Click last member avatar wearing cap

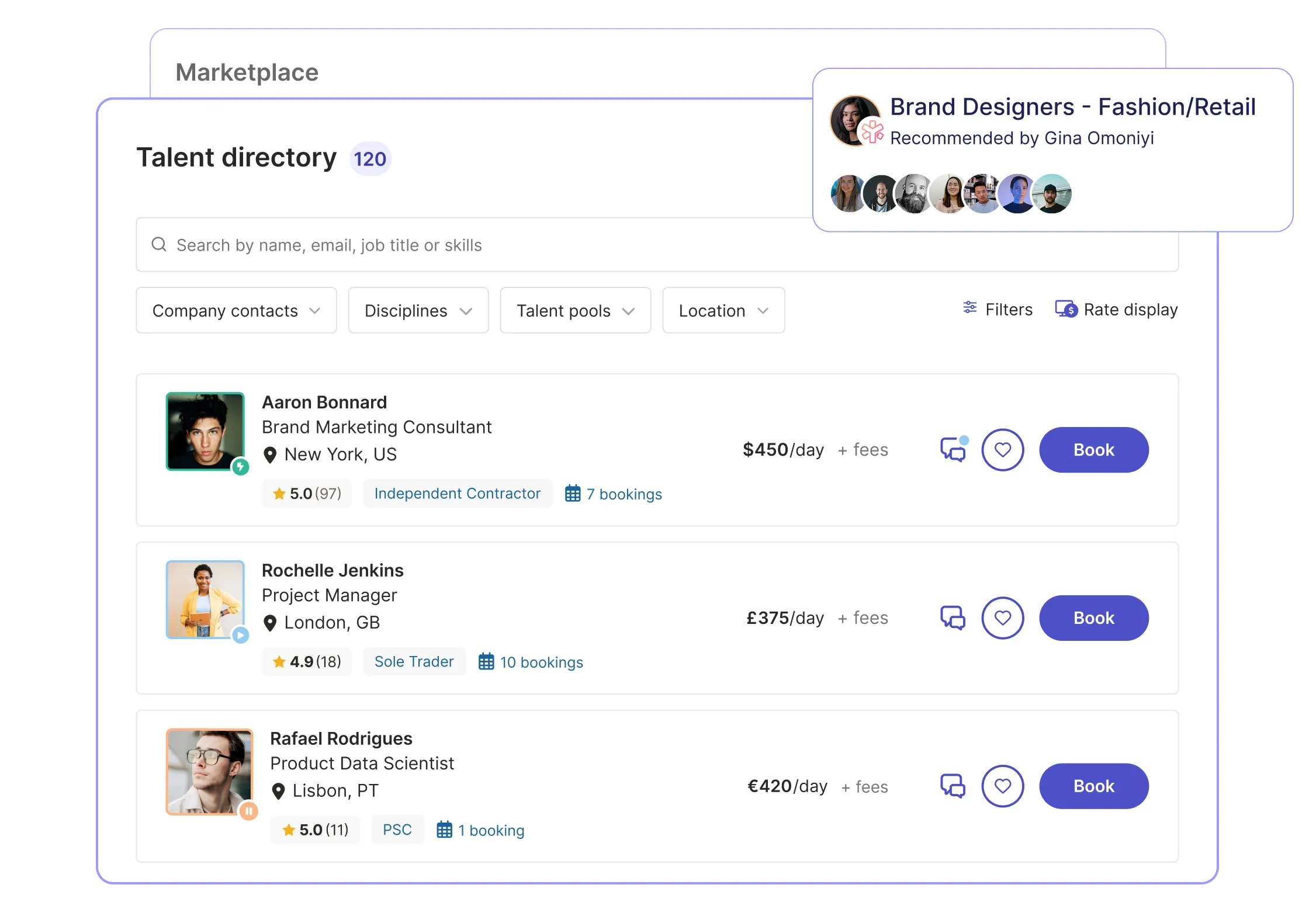(x=1052, y=194)
